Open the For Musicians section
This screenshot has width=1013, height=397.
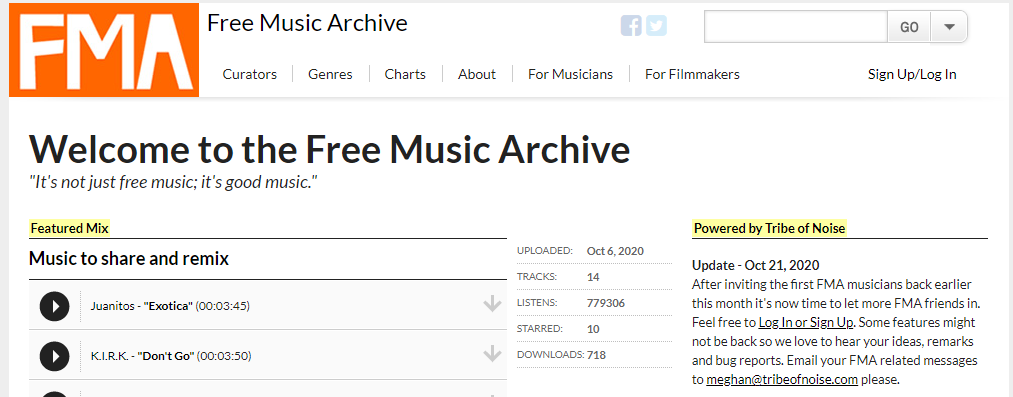[570, 74]
